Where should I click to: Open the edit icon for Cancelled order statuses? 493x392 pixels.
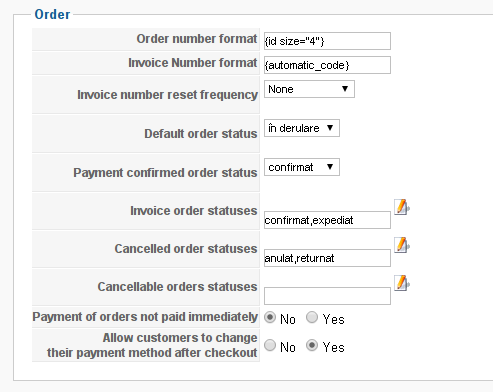point(402,245)
